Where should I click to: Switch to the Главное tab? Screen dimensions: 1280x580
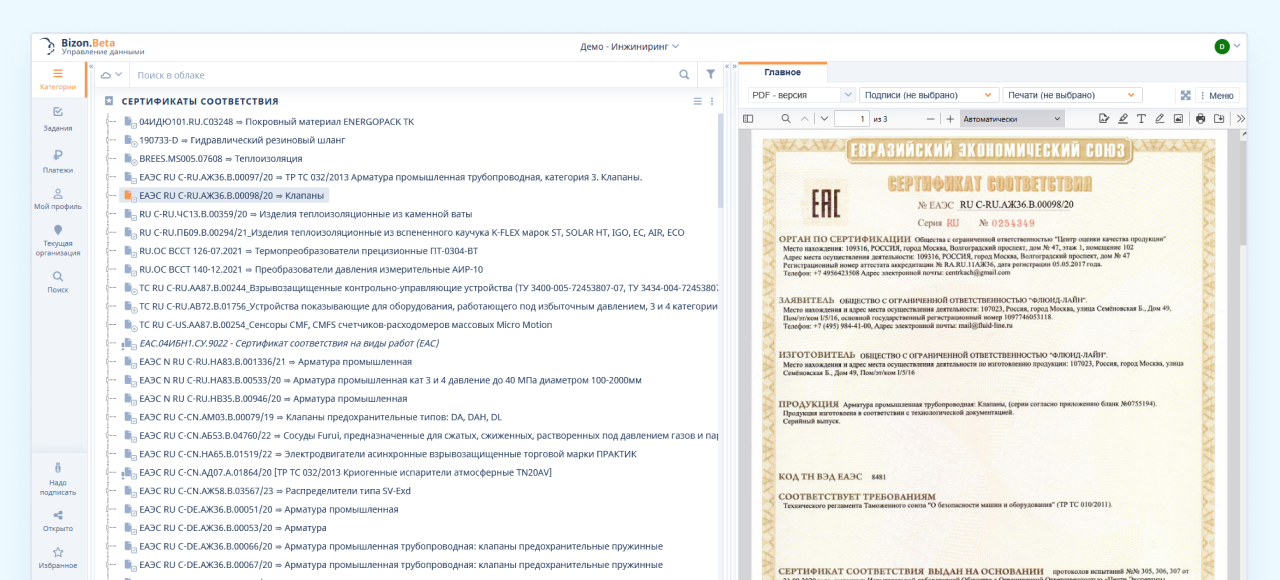pos(783,72)
